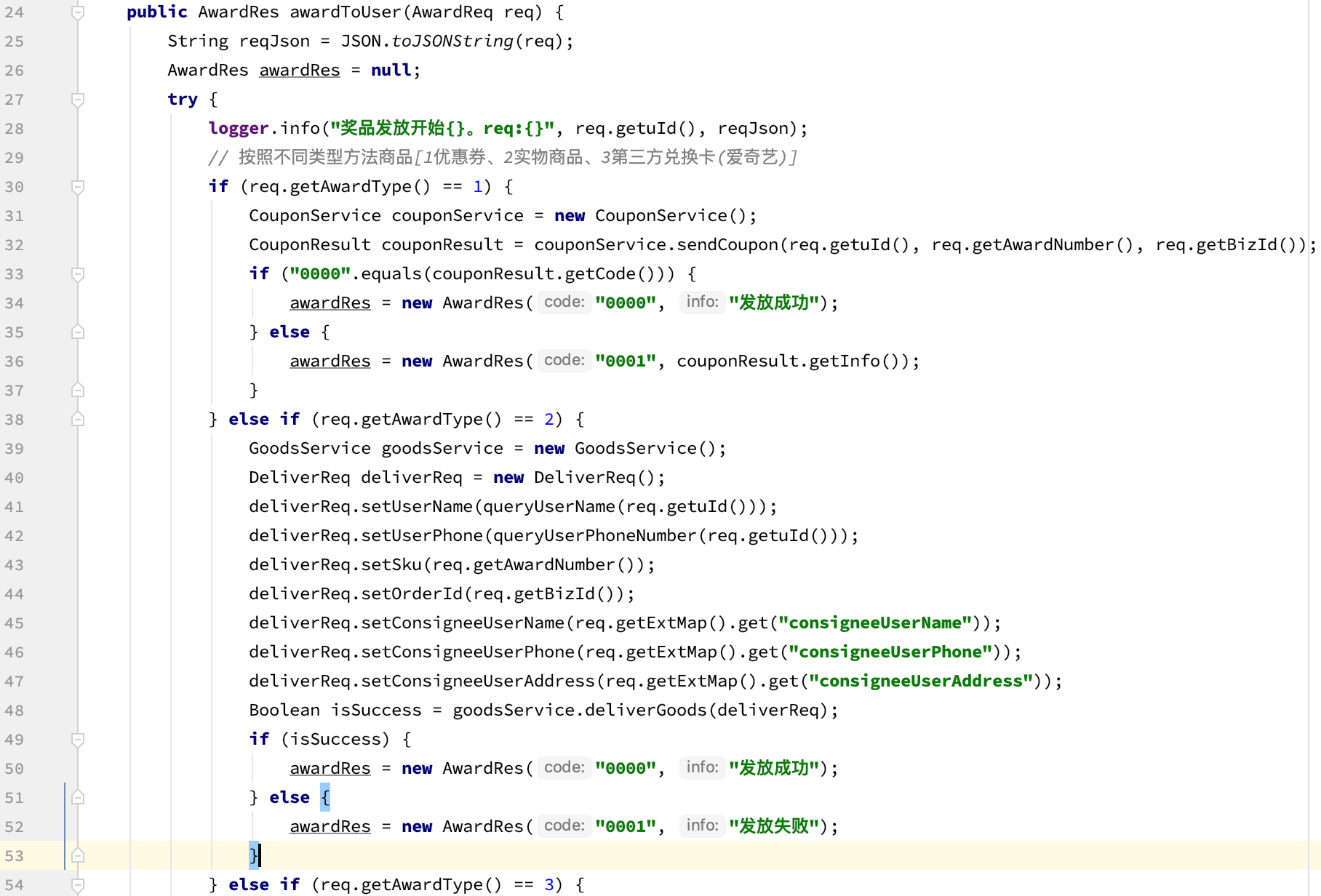
Task: Click toJSONString on line 25
Action: tap(452, 41)
